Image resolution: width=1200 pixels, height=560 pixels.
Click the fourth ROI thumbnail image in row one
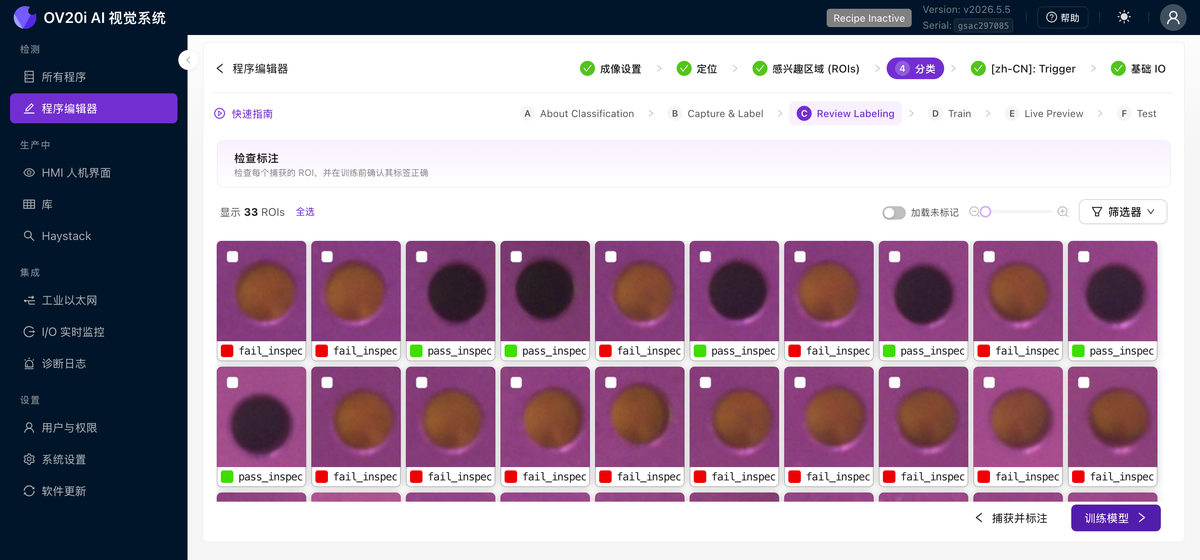coord(545,291)
